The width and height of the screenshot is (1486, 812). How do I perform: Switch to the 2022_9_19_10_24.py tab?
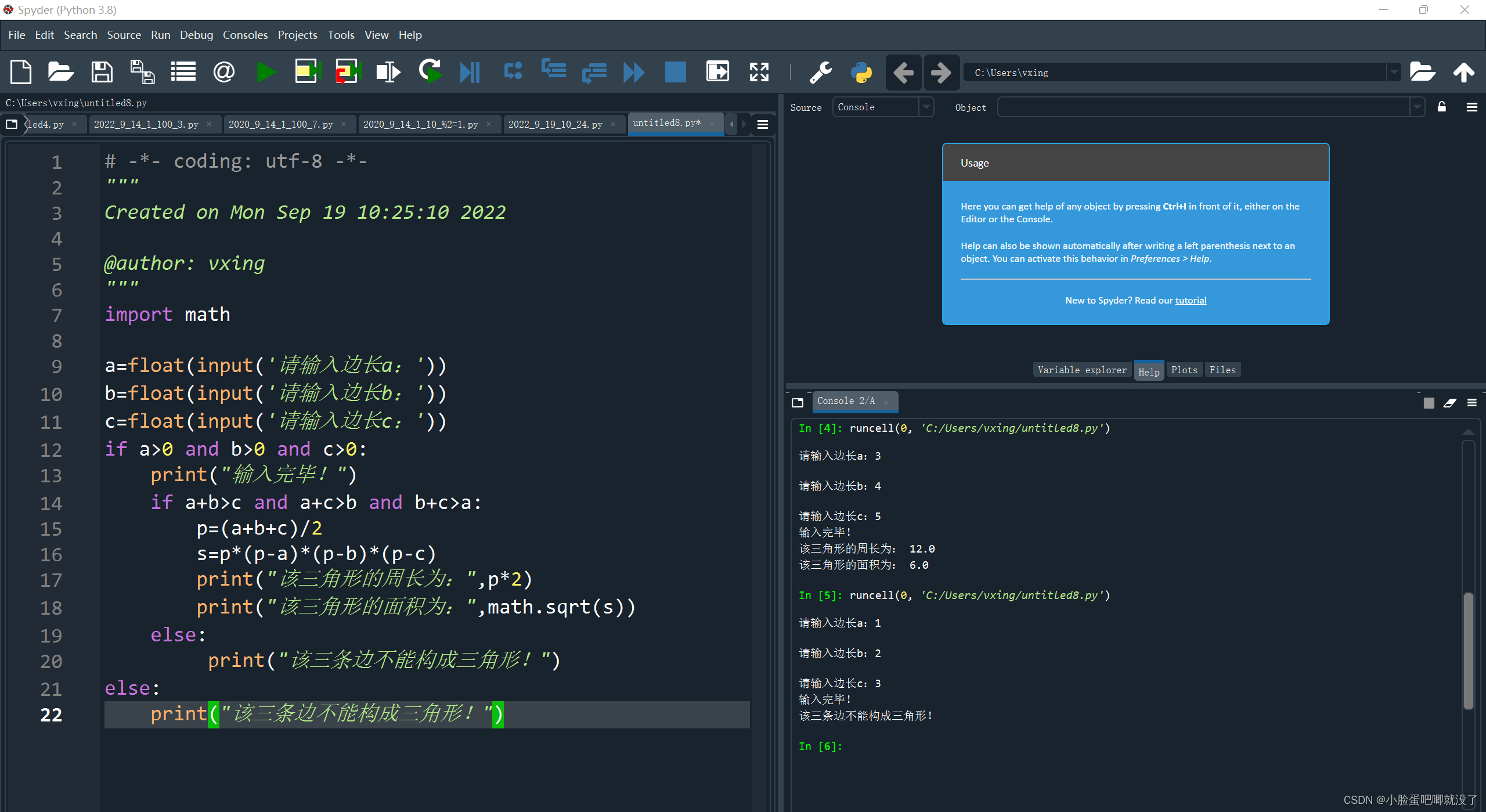(x=555, y=124)
